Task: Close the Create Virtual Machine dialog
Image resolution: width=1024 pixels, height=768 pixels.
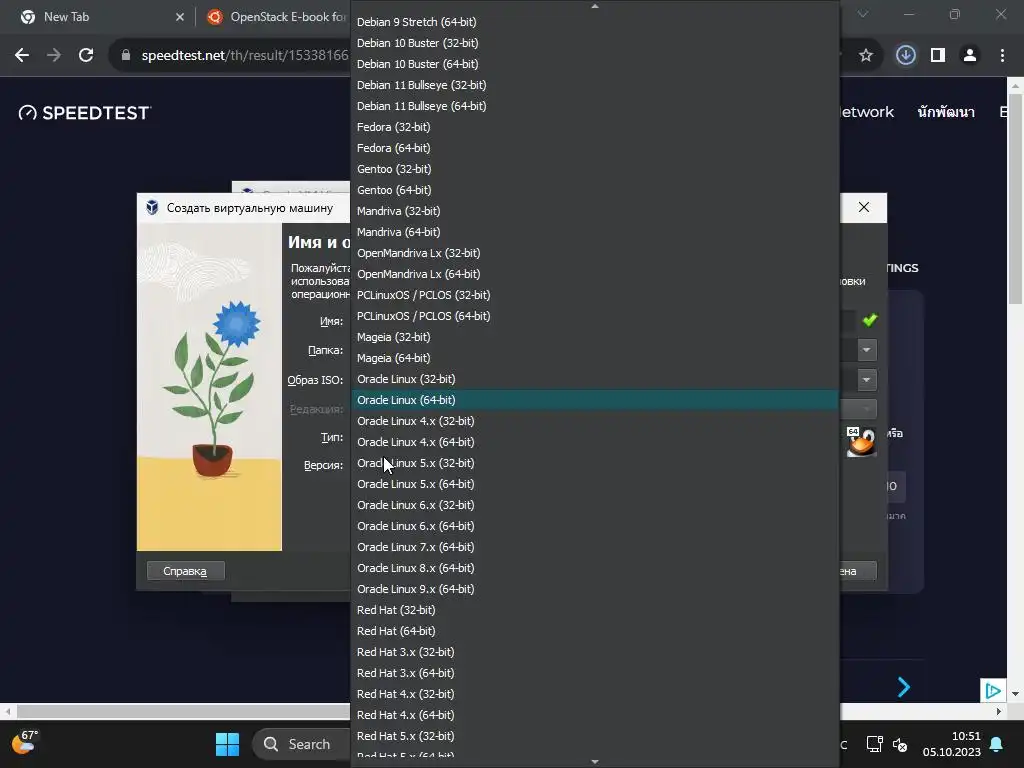Action: 863,207
